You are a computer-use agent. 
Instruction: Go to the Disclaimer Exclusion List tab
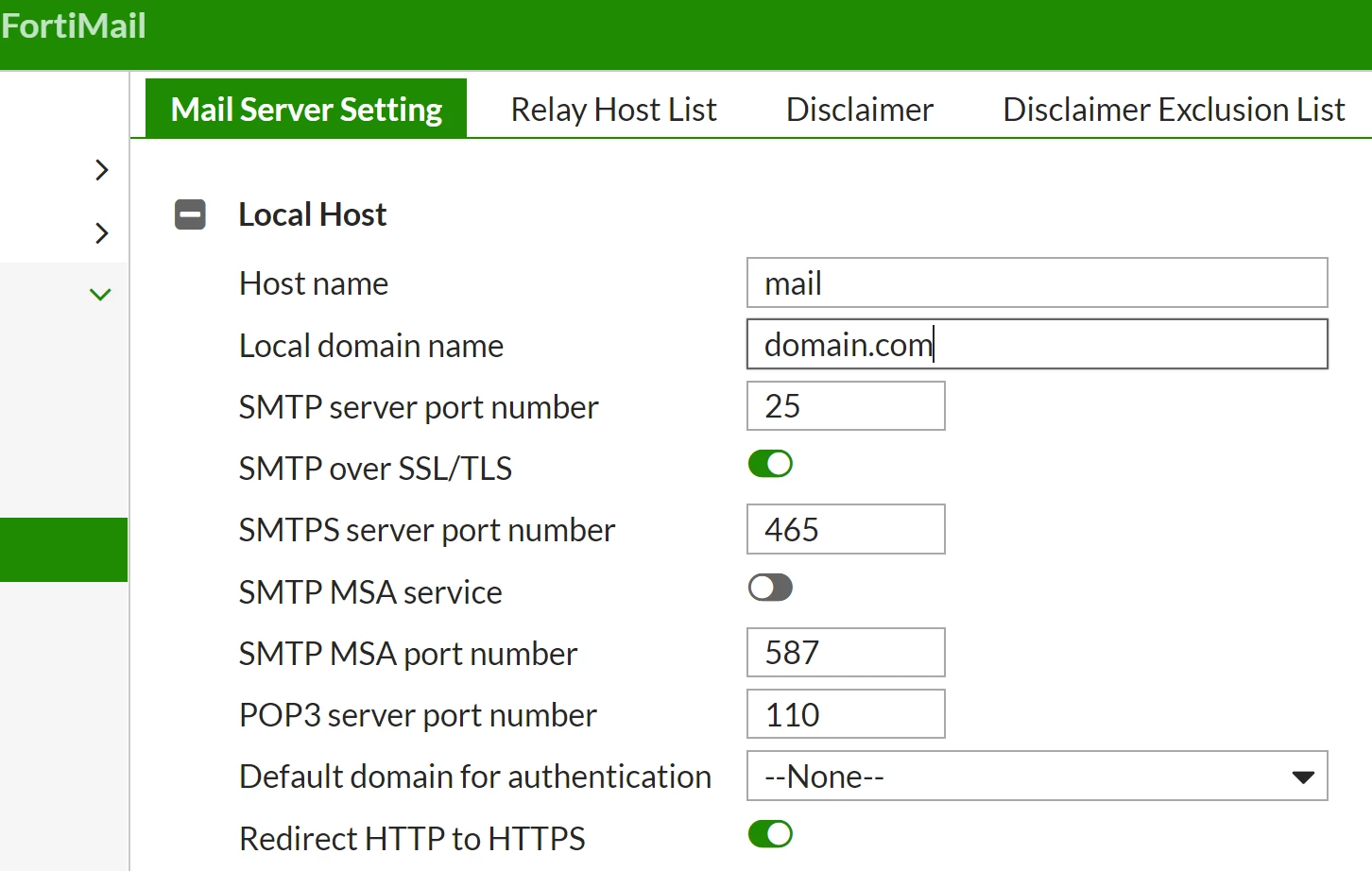[1174, 110]
